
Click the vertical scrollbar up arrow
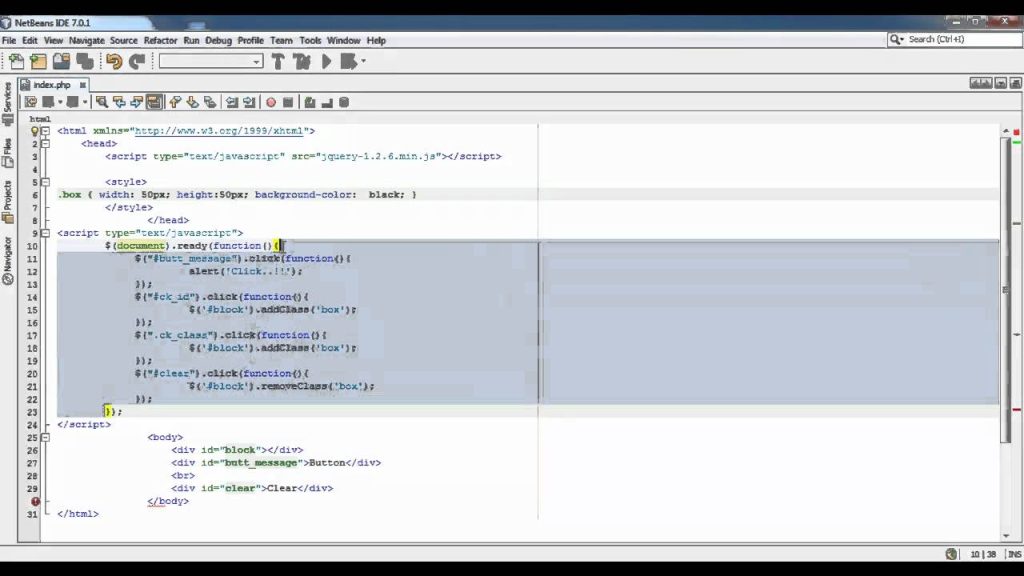(1006, 131)
